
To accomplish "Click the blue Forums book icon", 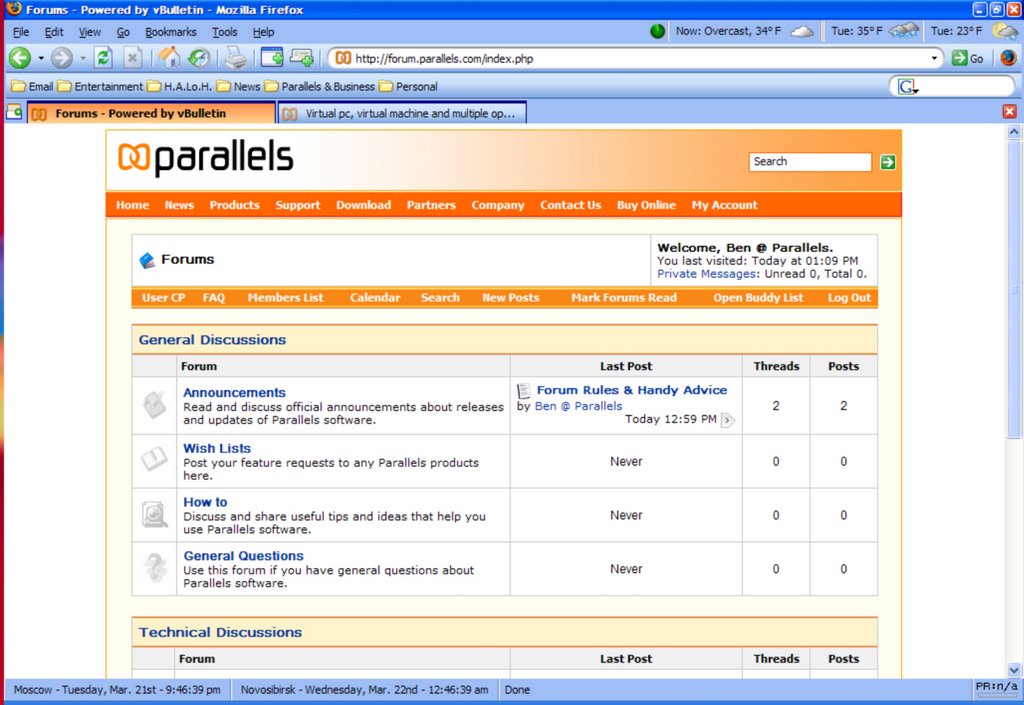I will click(x=147, y=260).
